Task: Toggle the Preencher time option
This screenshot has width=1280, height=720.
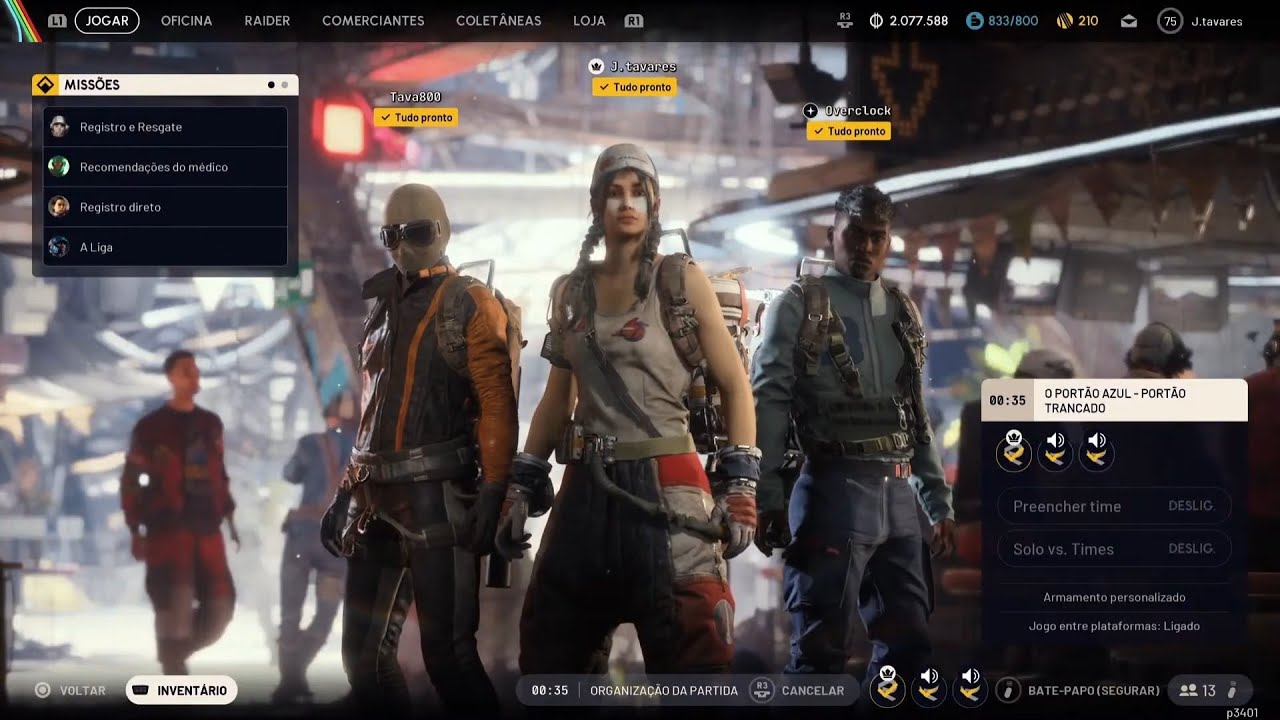Action: pos(1114,506)
